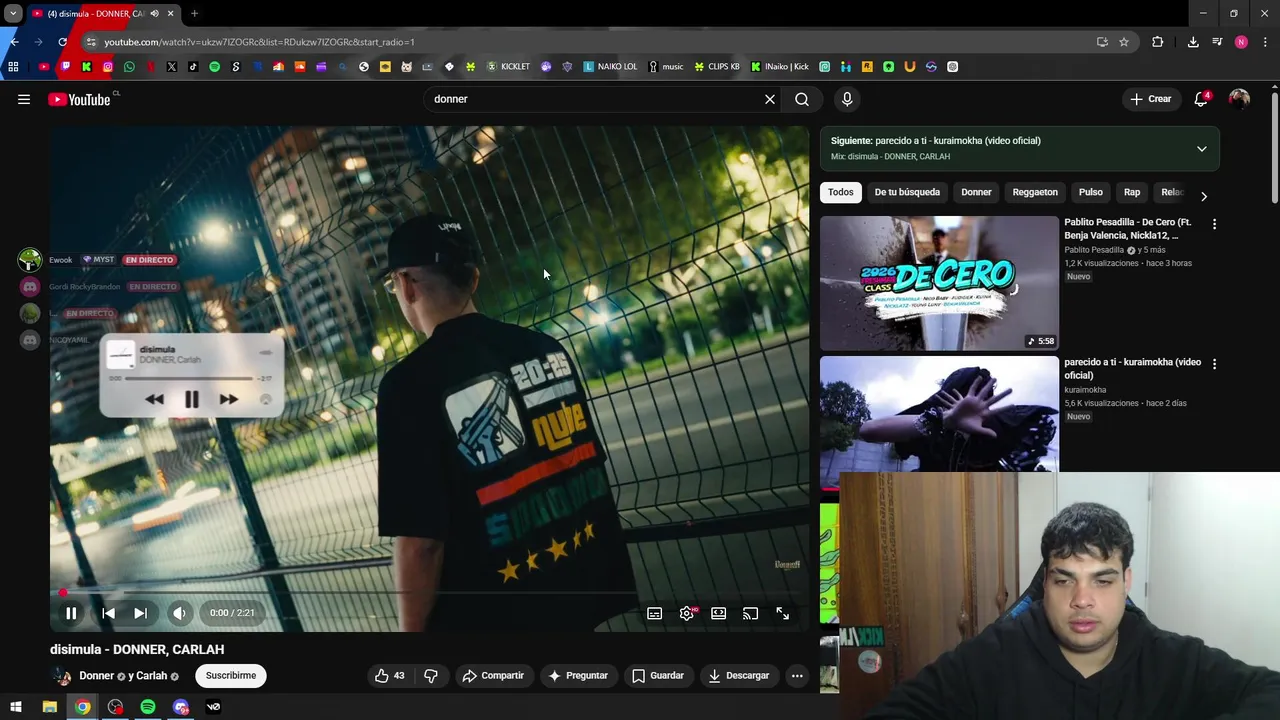1280x720 pixels.
Task: Toggle subtitles in the video player
Action: 654,613
